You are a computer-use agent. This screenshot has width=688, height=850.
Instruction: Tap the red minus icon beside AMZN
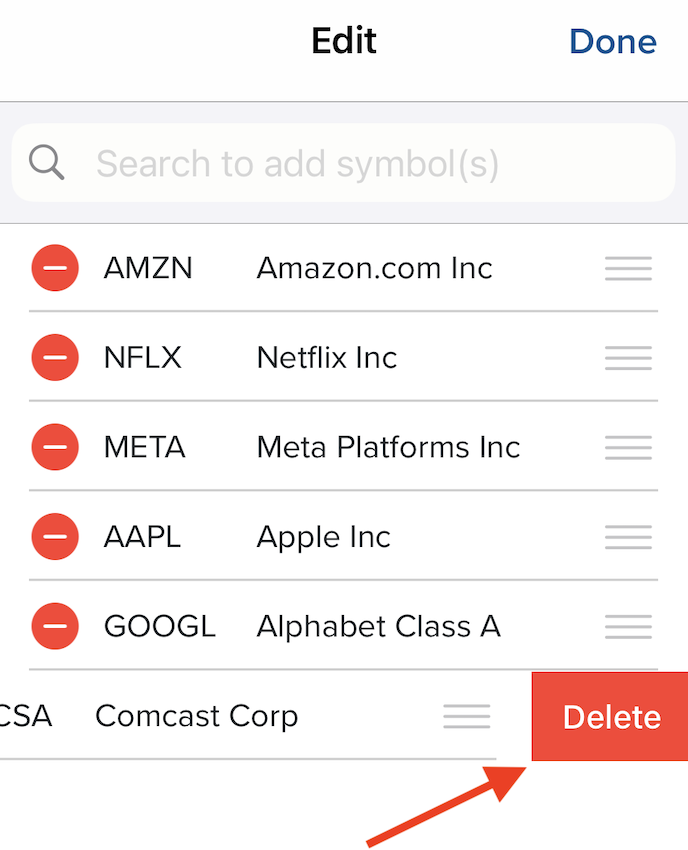[x=55, y=268]
